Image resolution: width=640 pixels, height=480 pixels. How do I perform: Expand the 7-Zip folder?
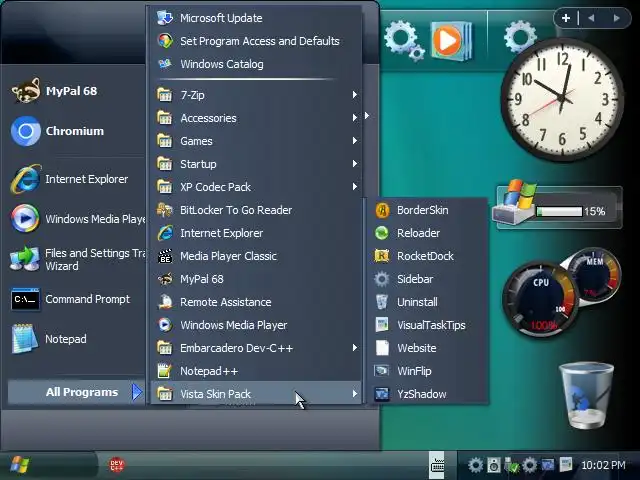(256, 95)
